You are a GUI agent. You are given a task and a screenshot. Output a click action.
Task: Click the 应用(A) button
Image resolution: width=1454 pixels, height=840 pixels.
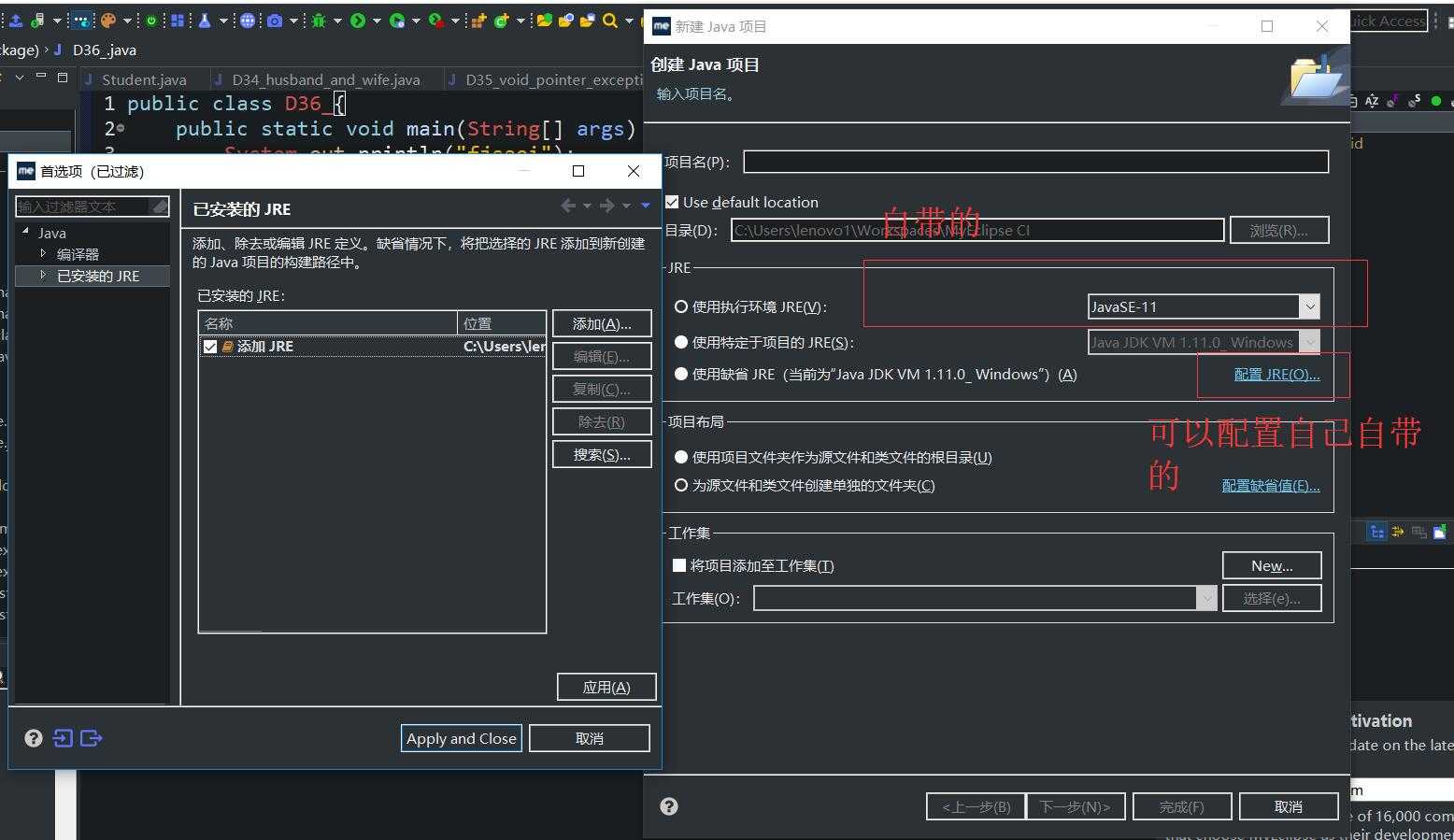pyautogui.click(x=606, y=687)
